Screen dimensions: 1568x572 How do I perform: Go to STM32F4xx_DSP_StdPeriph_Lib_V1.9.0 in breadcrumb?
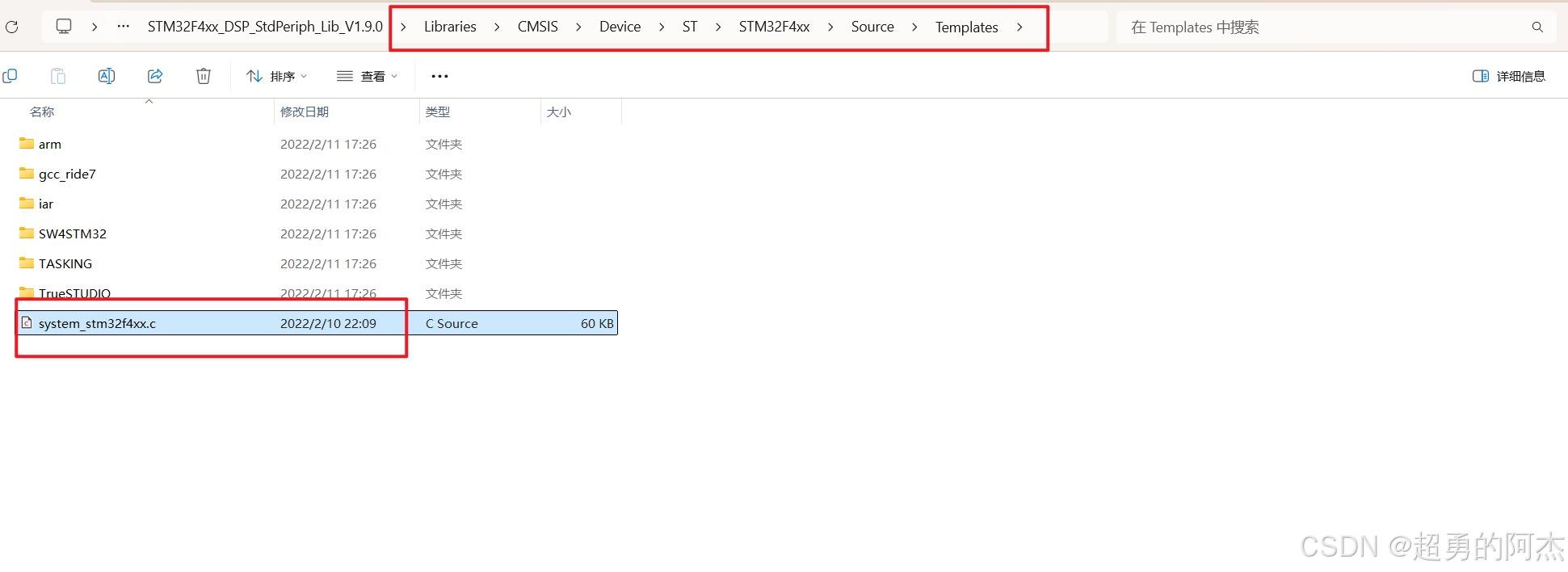pyautogui.click(x=265, y=27)
